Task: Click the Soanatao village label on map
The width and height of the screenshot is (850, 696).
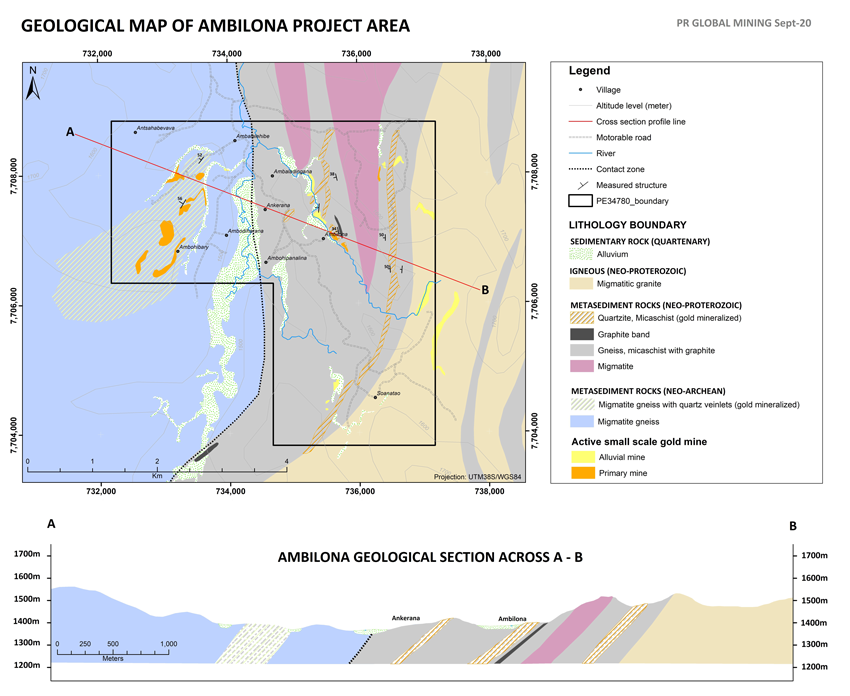Action: (x=388, y=394)
